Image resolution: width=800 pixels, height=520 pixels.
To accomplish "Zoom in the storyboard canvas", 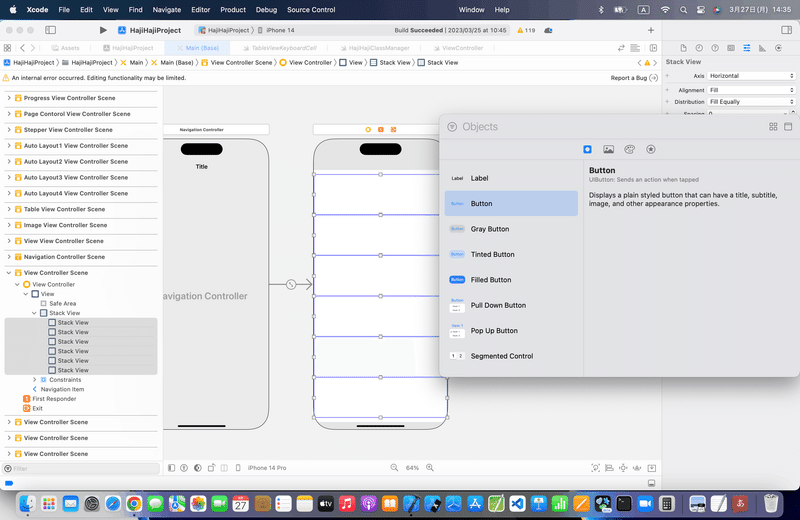I will coord(430,467).
